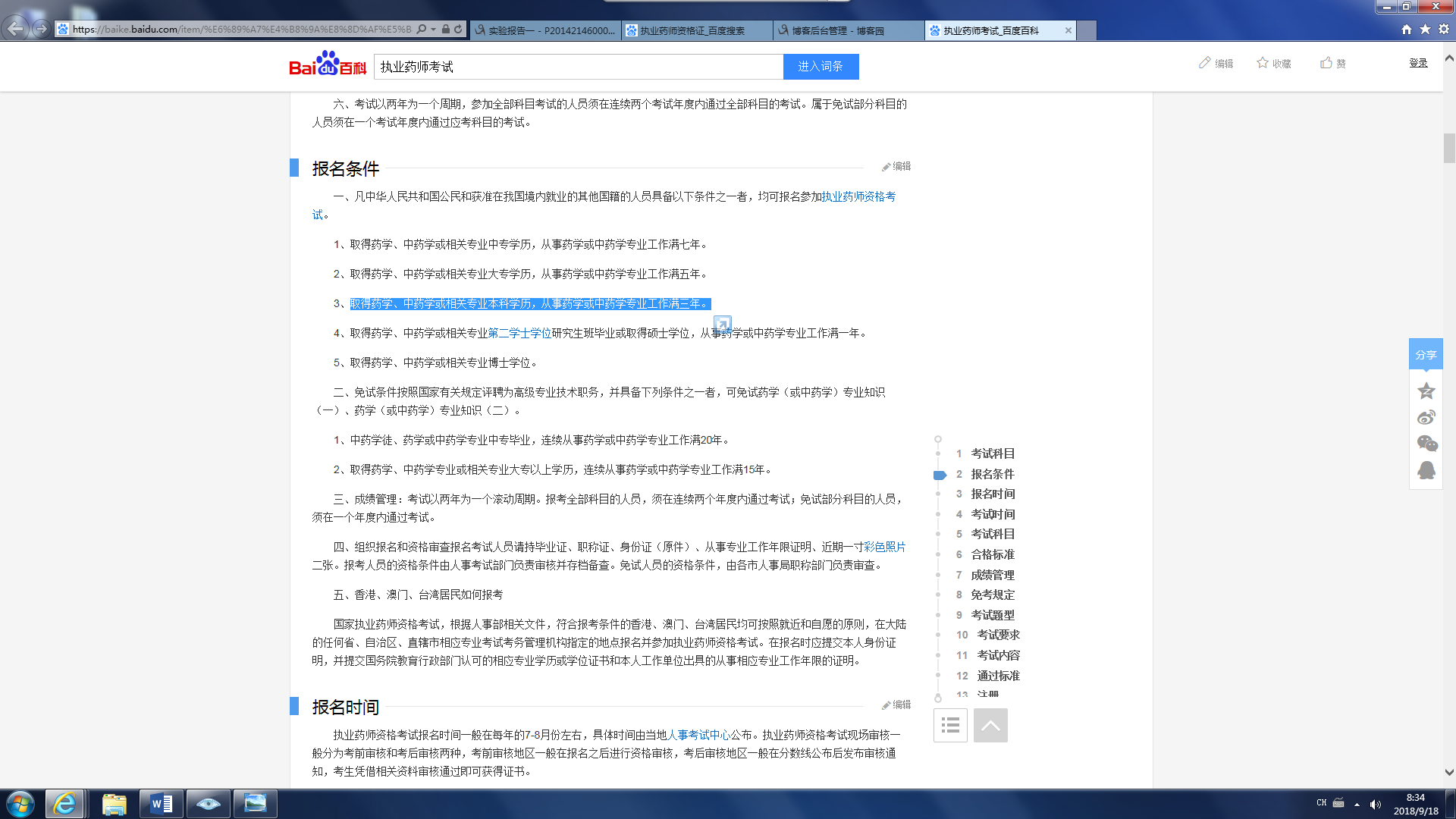Click the browser refresh icon in address bar
Viewport: 1456px width, 819px height.
458,30
